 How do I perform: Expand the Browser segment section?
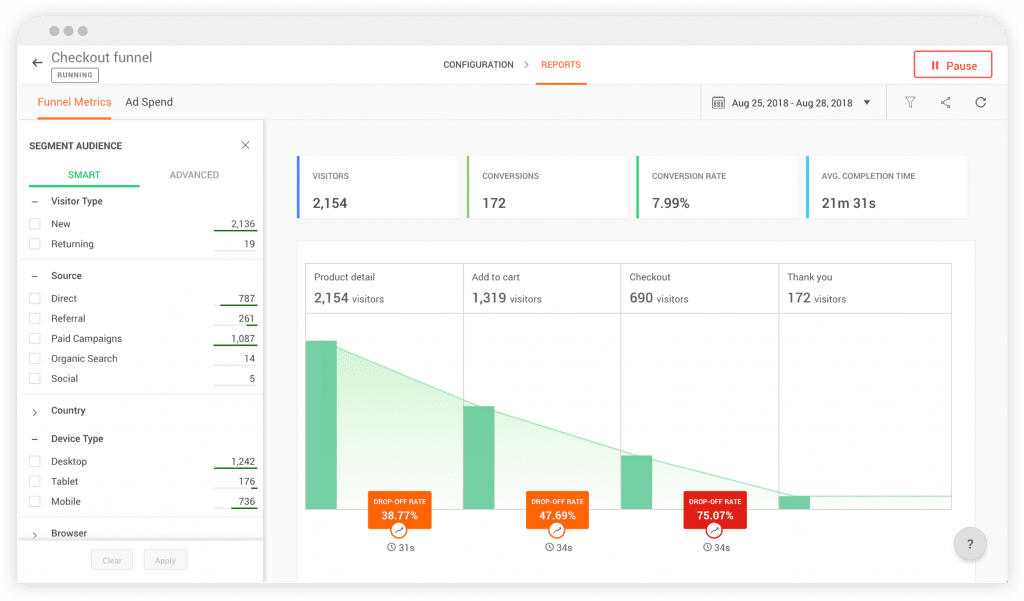[x=34, y=532]
